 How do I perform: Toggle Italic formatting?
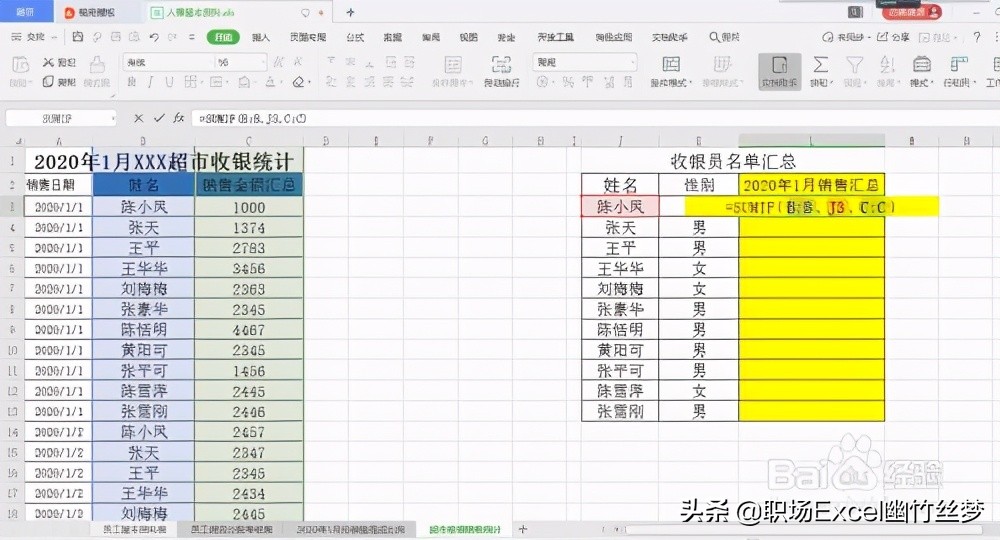tap(151, 82)
